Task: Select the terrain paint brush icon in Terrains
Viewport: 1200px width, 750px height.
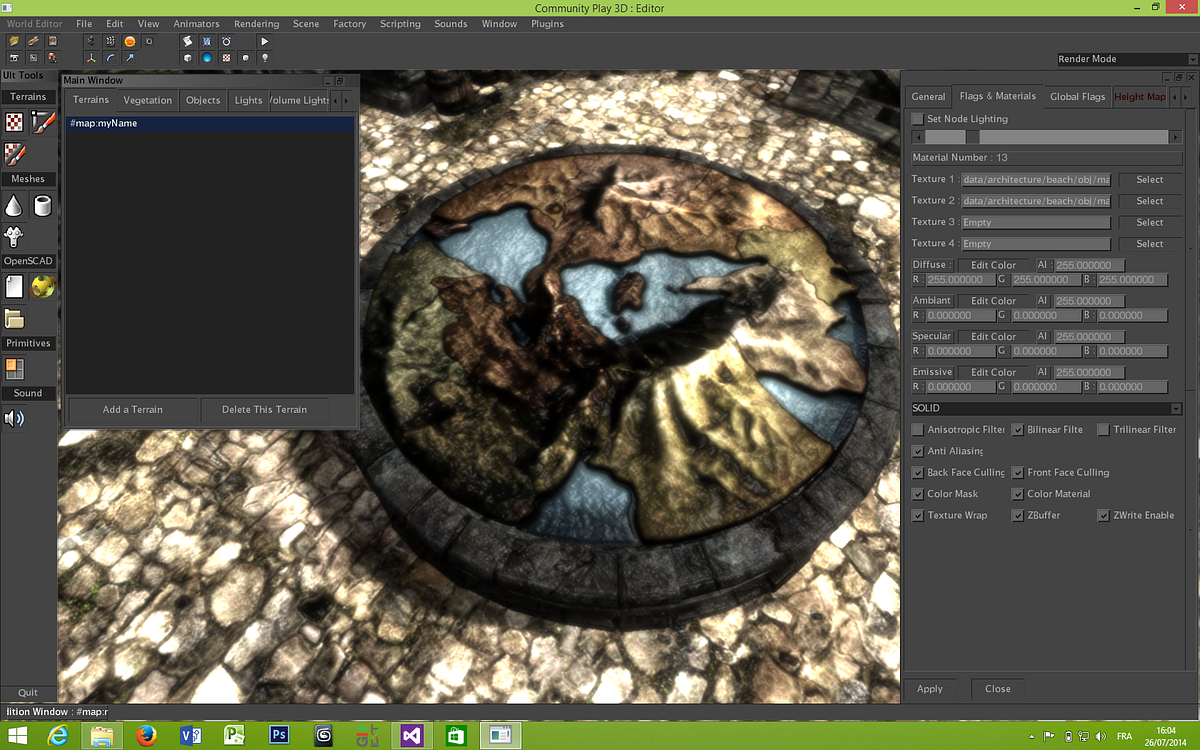Action: 41,123
